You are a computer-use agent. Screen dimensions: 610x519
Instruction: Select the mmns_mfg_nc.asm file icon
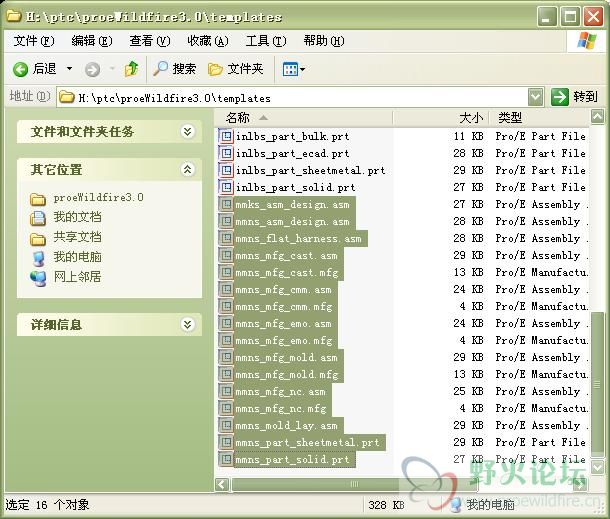[x=226, y=391]
